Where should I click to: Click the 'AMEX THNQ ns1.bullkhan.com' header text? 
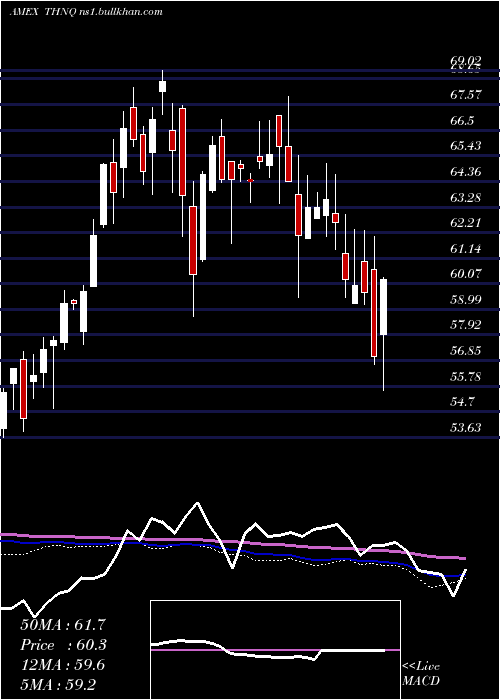(x=86, y=12)
